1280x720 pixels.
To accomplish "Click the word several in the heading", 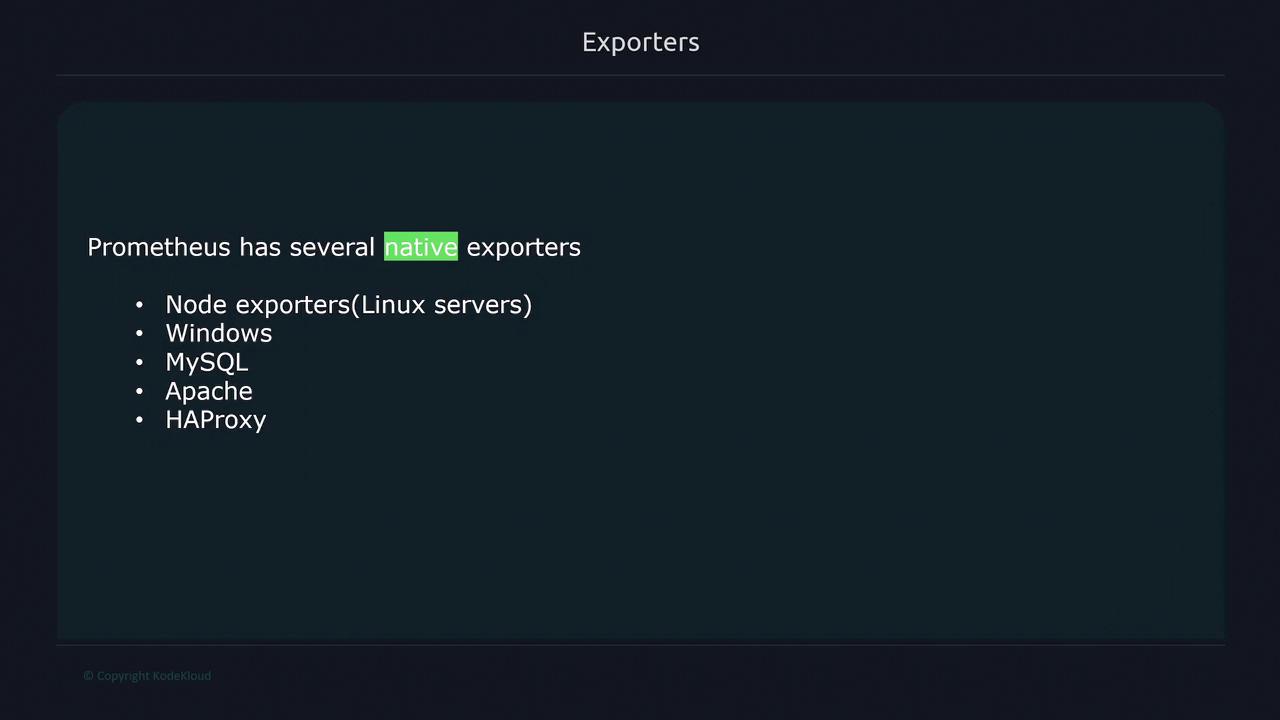I will (332, 247).
